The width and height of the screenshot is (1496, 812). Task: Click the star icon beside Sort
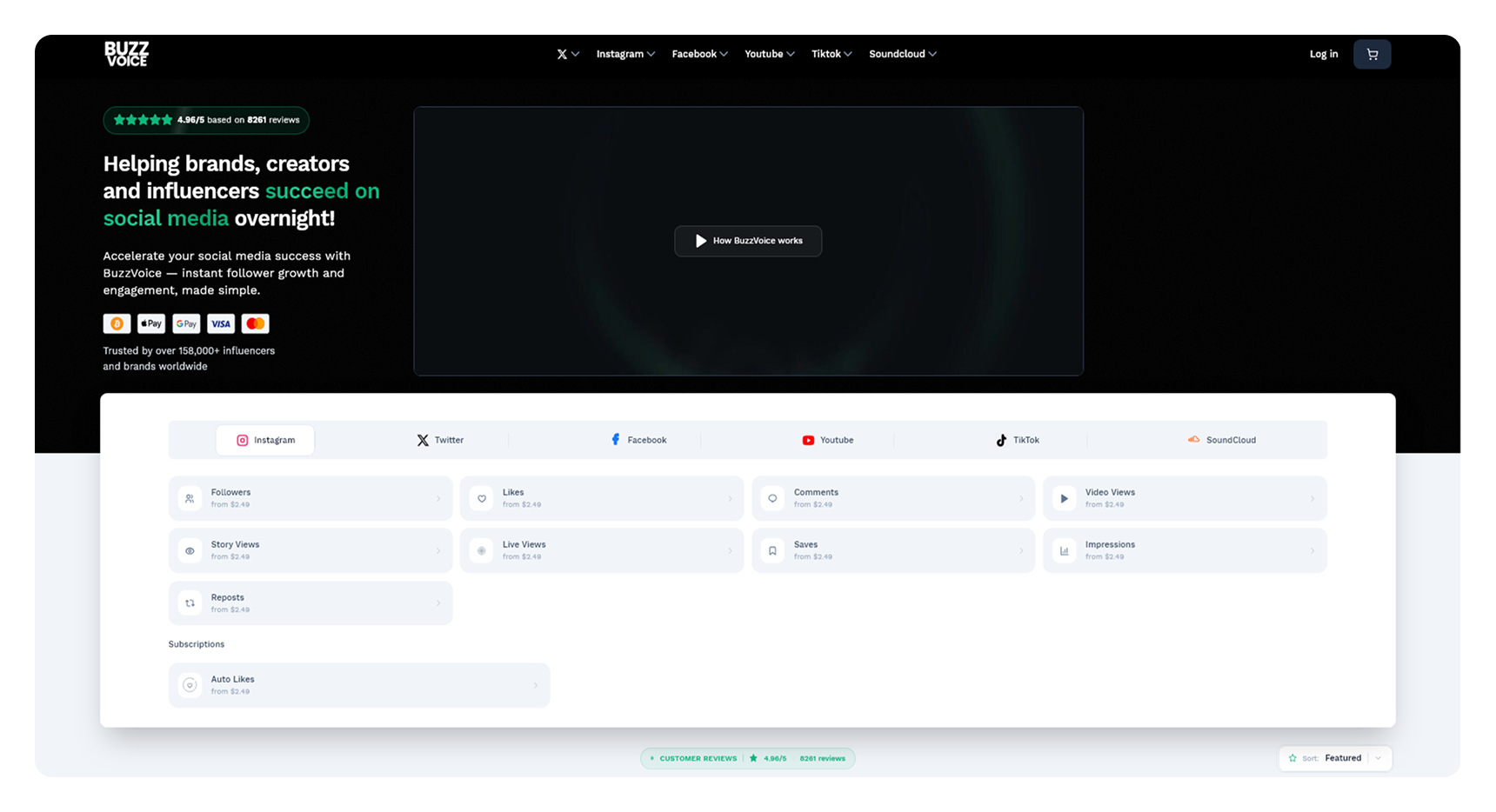pyautogui.click(x=1292, y=758)
